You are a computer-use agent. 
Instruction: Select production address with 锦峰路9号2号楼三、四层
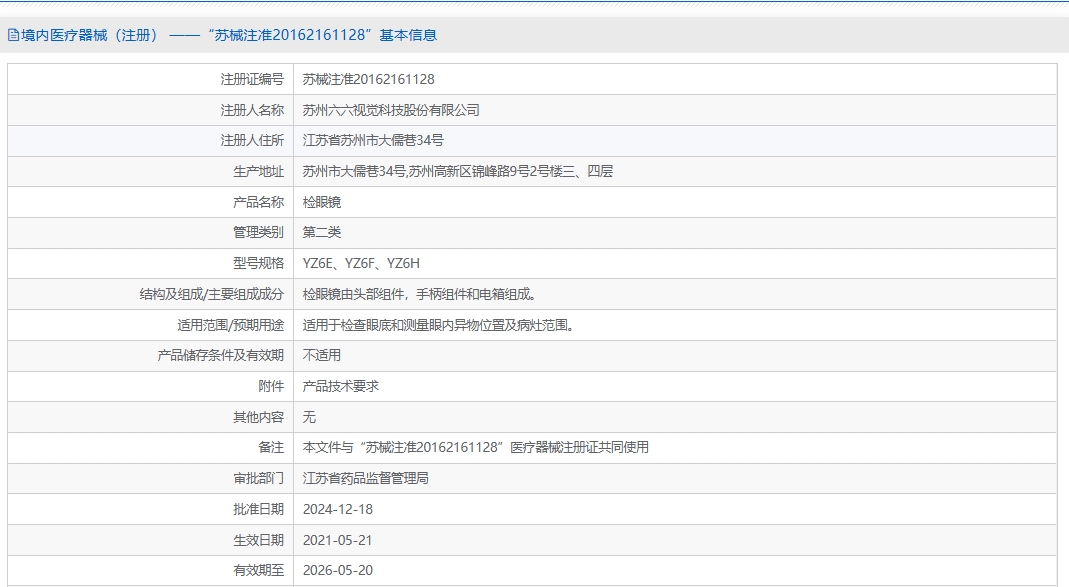[457, 171]
